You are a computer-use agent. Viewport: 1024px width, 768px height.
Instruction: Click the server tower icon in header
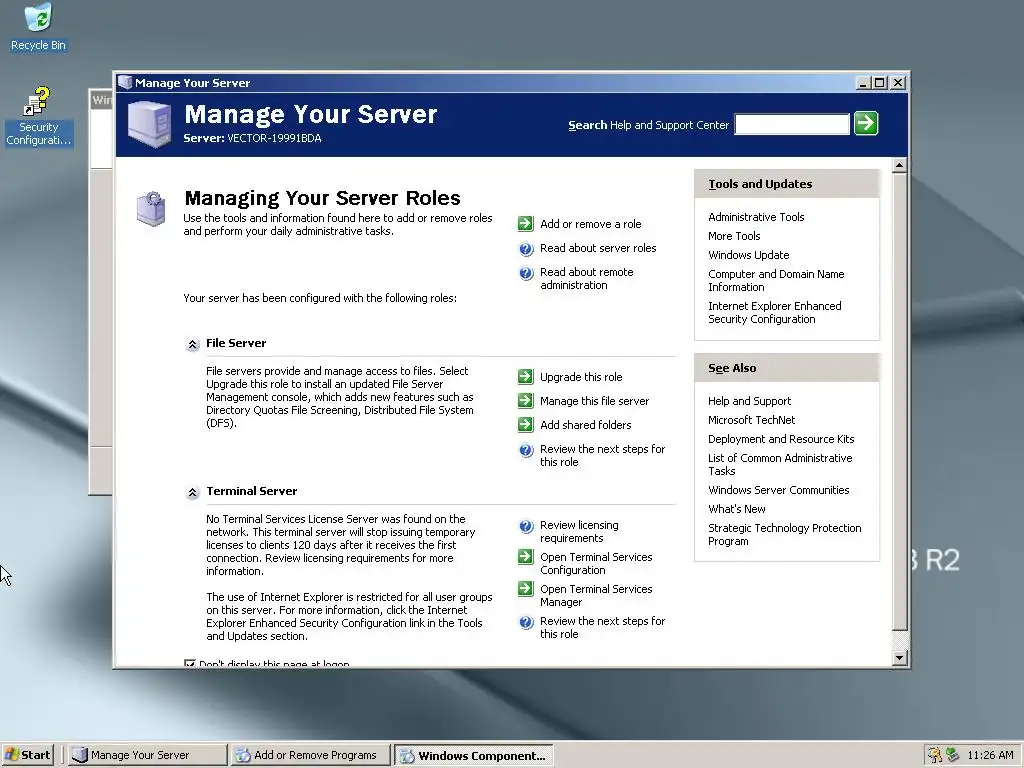[150, 124]
